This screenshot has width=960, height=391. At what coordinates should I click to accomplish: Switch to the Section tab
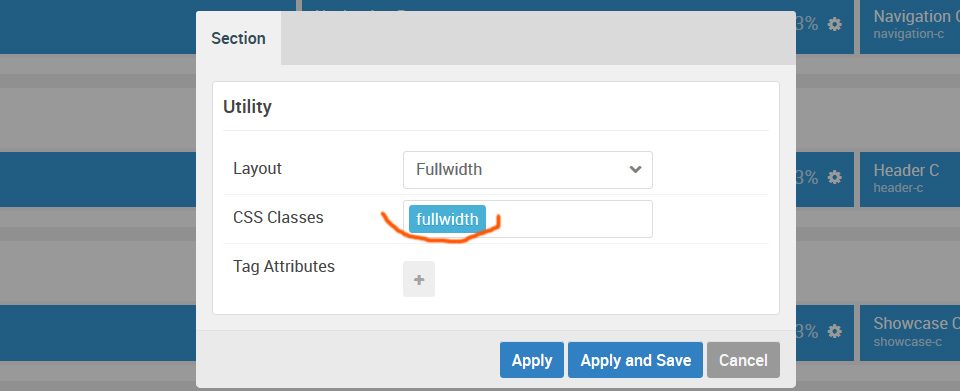point(239,39)
